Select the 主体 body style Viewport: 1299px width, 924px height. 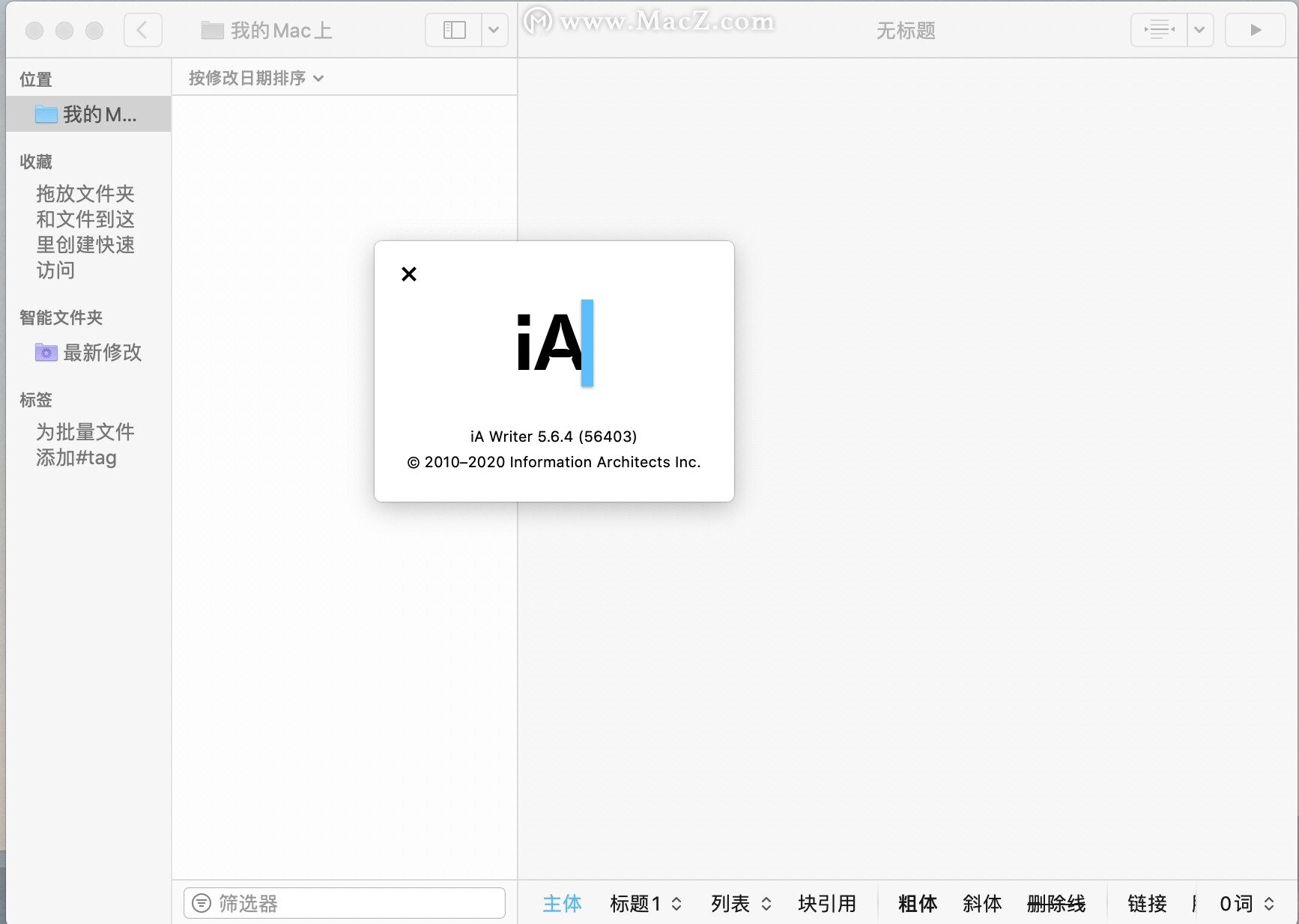click(562, 904)
